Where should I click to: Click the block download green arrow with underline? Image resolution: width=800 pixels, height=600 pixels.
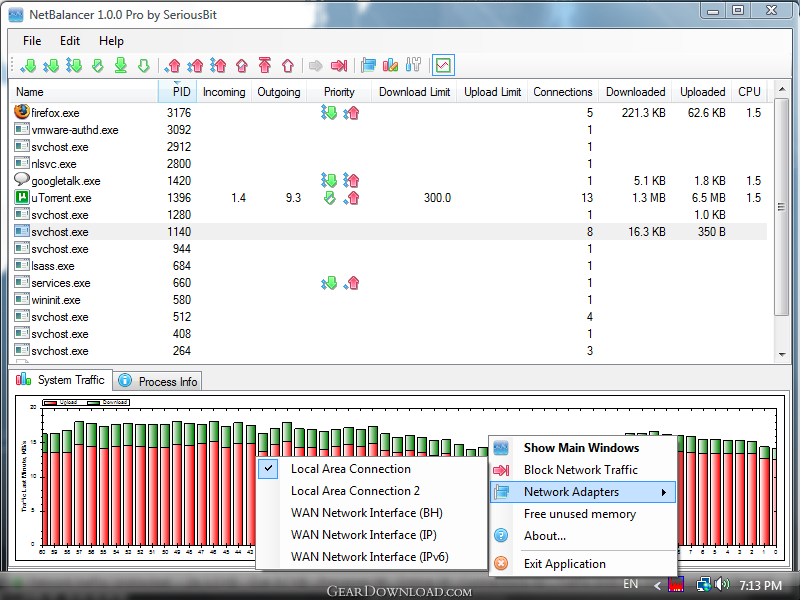click(x=120, y=65)
